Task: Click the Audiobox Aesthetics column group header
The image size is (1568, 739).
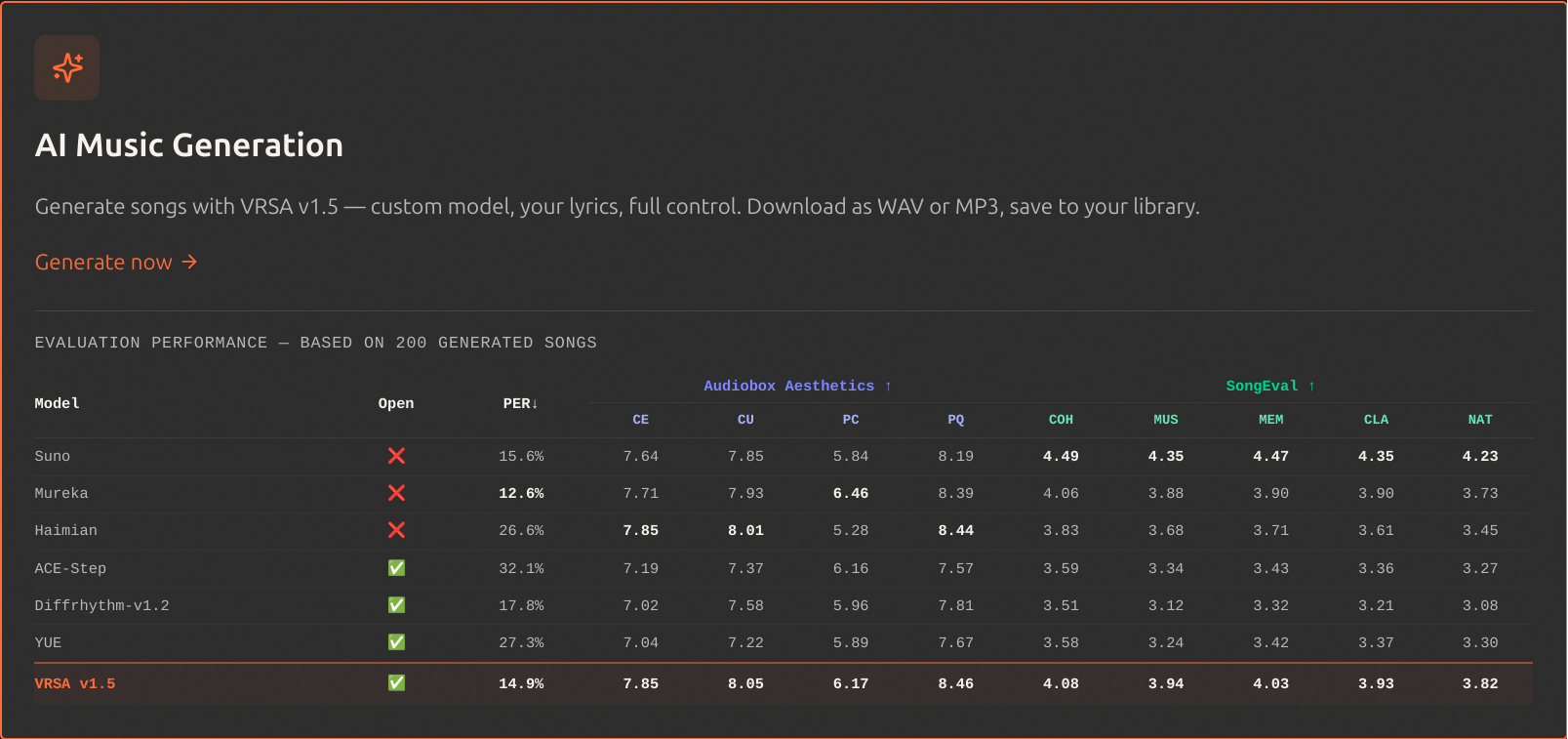Action: 797,386
